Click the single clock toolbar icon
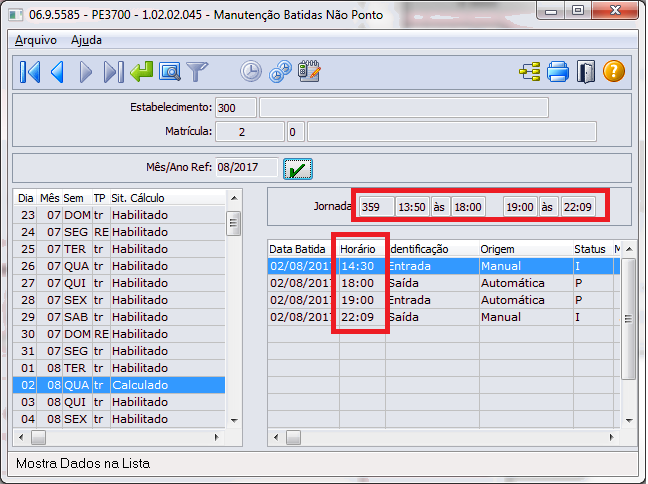The width and height of the screenshot is (648, 484). 251,71
